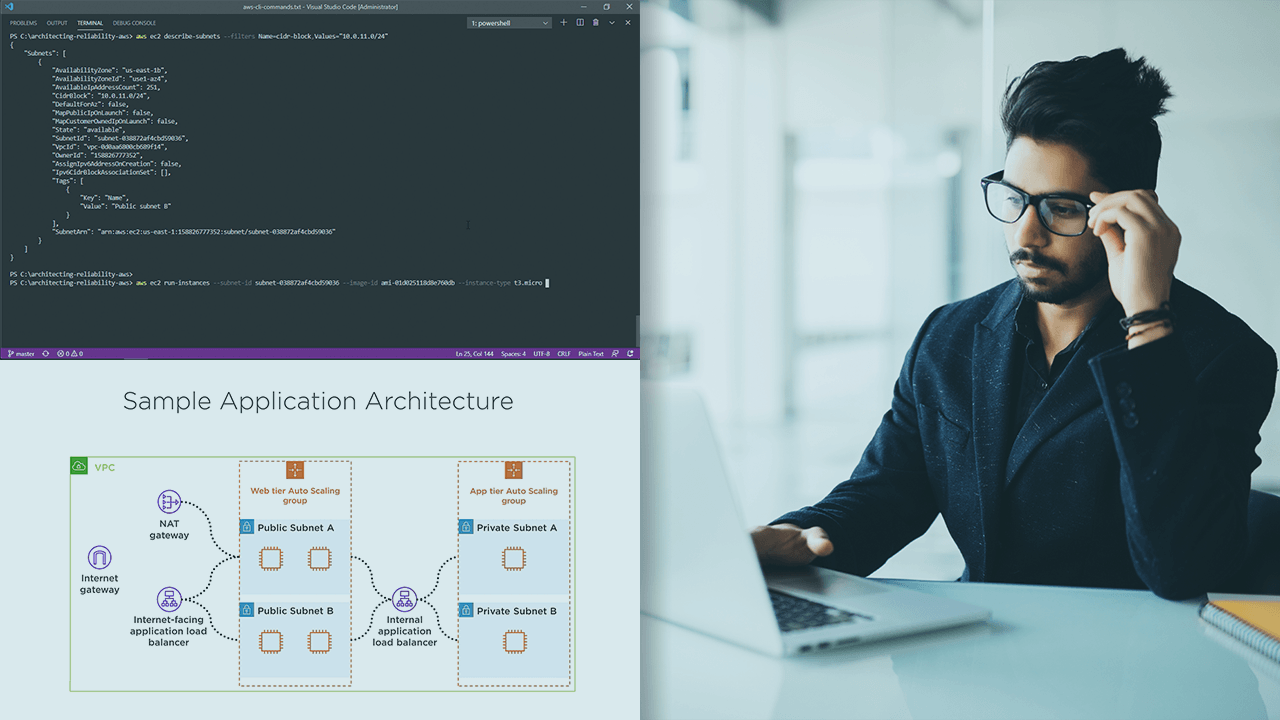Image resolution: width=1280 pixels, height=720 pixels.
Task: Click the synchronize changes icon beside master
Action: 44,353
